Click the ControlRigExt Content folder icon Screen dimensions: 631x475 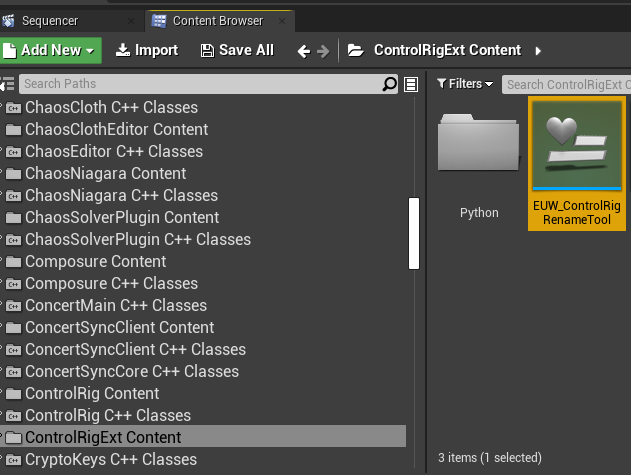click(x=13, y=438)
